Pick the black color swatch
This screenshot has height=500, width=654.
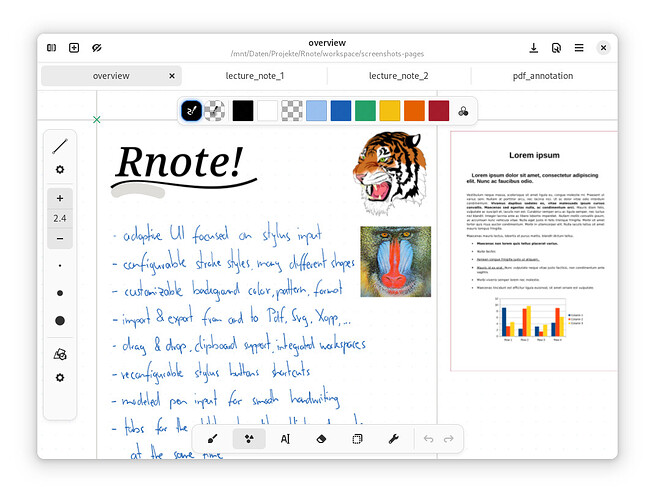click(x=243, y=111)
